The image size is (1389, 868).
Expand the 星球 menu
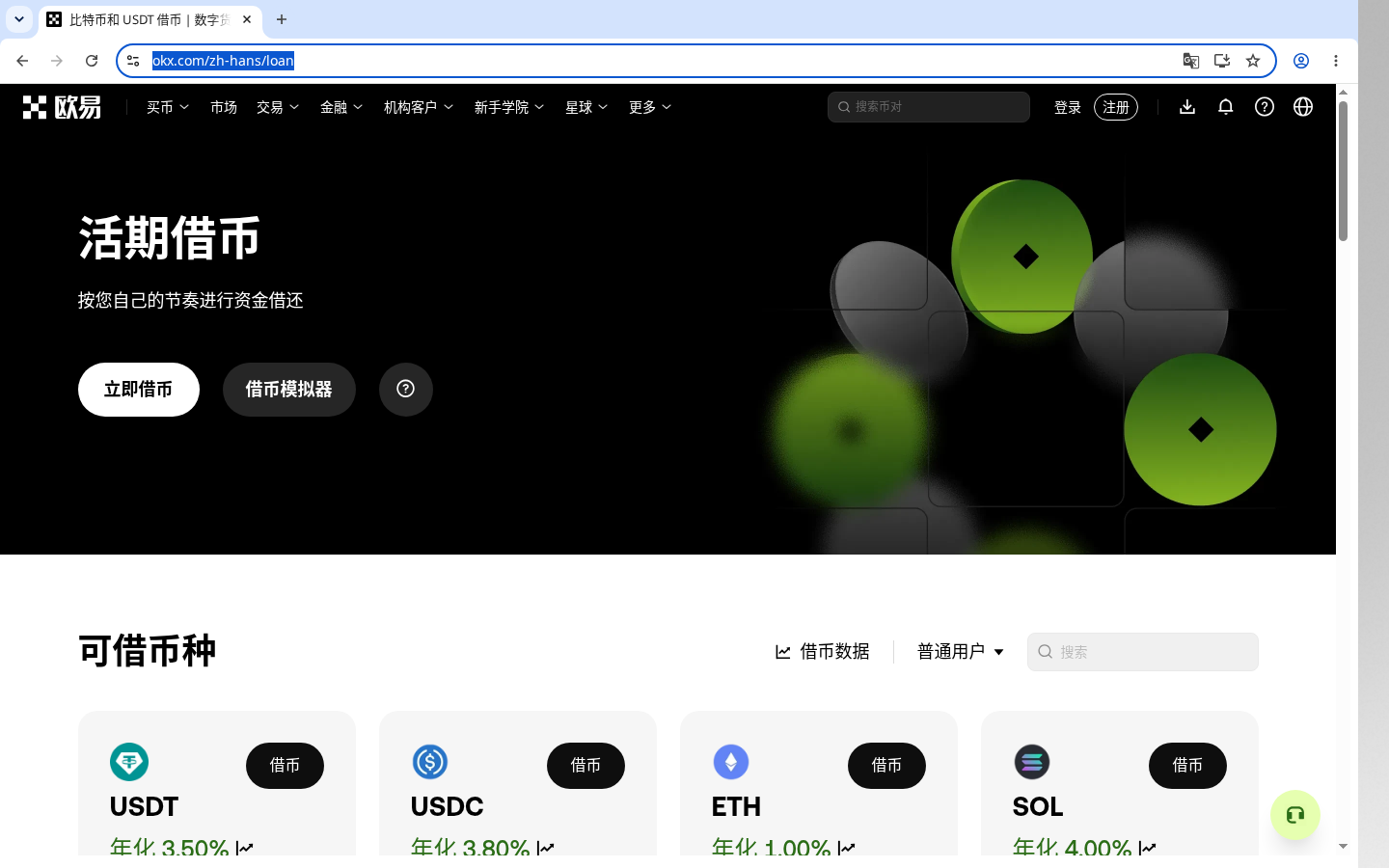[x=586, y=107]
